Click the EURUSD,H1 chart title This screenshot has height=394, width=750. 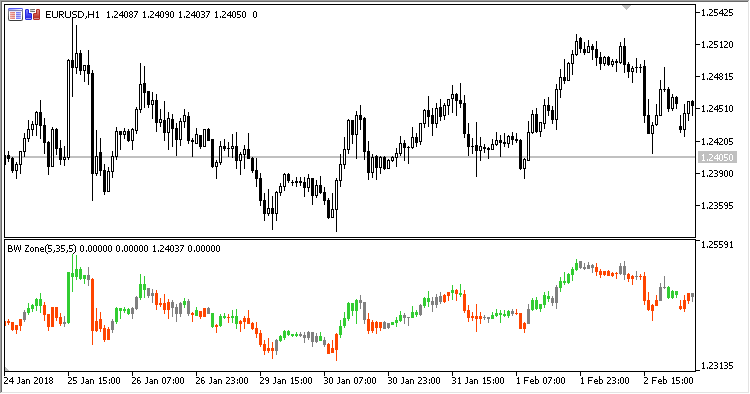72,15
